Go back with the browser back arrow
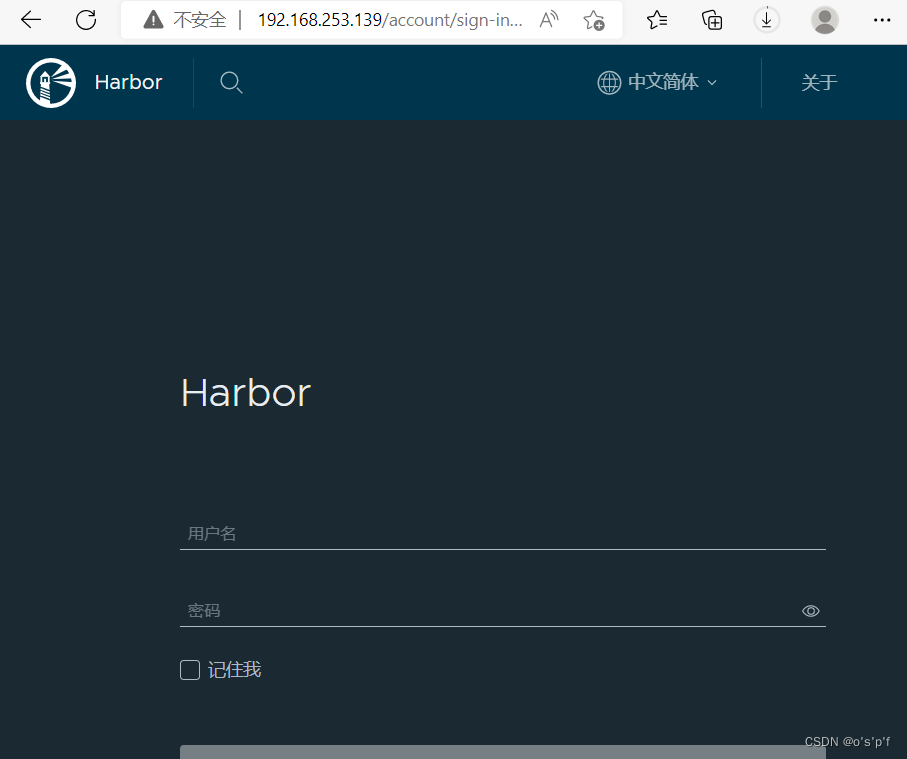The image size is (907, 759). 31,20
